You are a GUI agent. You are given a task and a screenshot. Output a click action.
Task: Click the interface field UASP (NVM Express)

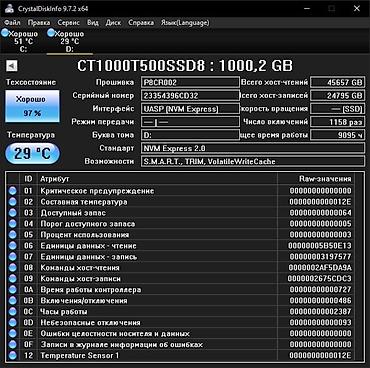pyautogui.click(x=190, y=109)
